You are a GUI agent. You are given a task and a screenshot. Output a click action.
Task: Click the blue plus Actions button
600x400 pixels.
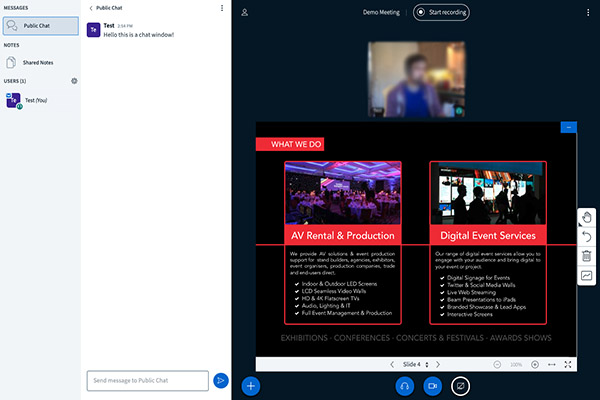pyautogui.click(x=251, y=385)
